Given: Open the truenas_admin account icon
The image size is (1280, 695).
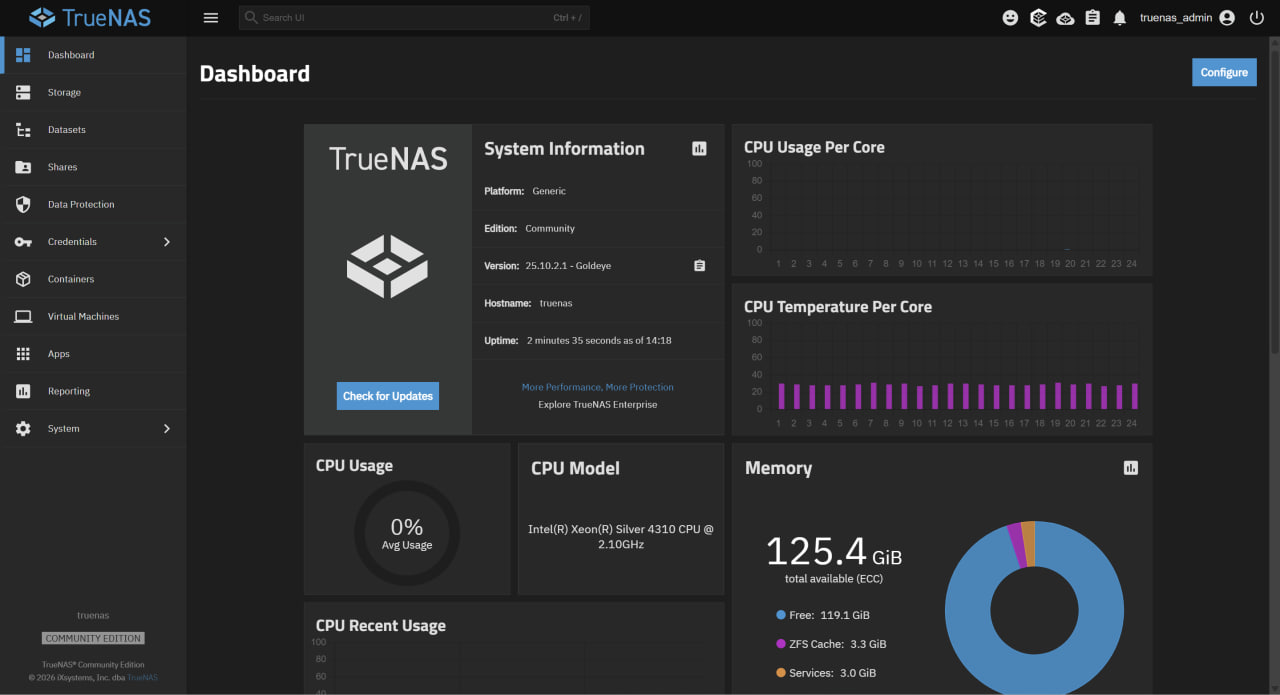Looking at the screenshot, I should tap(1226, 17).
